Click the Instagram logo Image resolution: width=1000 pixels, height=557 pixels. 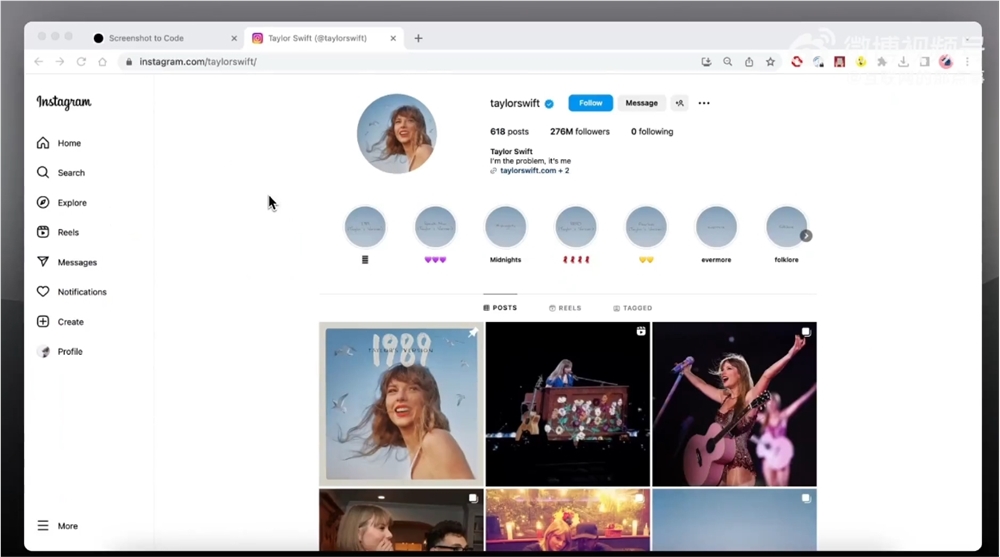point(64,102)
